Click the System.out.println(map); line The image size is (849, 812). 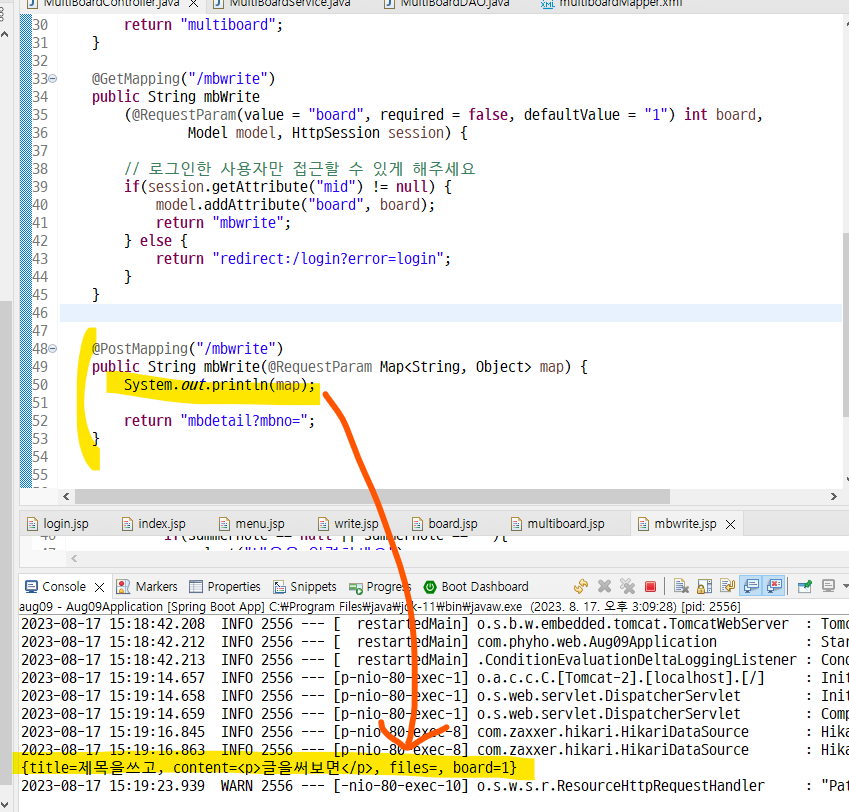[x=219, y=385]
